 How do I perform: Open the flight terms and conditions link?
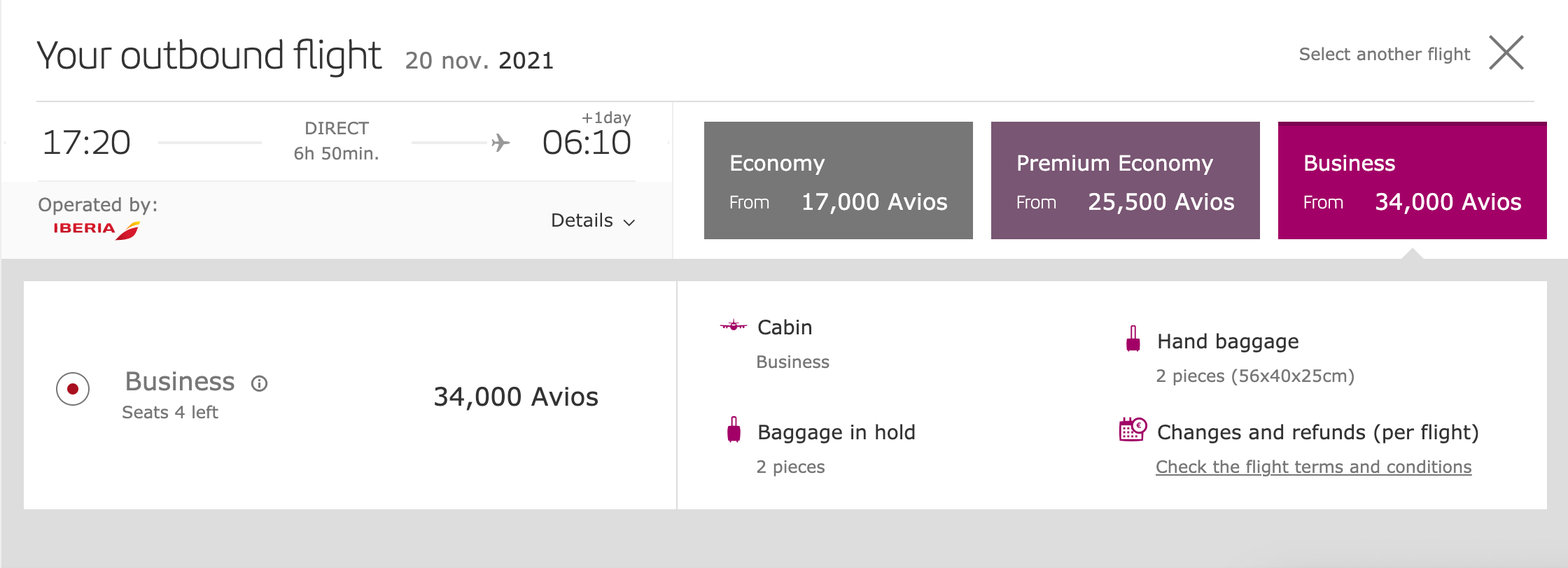1313,466
